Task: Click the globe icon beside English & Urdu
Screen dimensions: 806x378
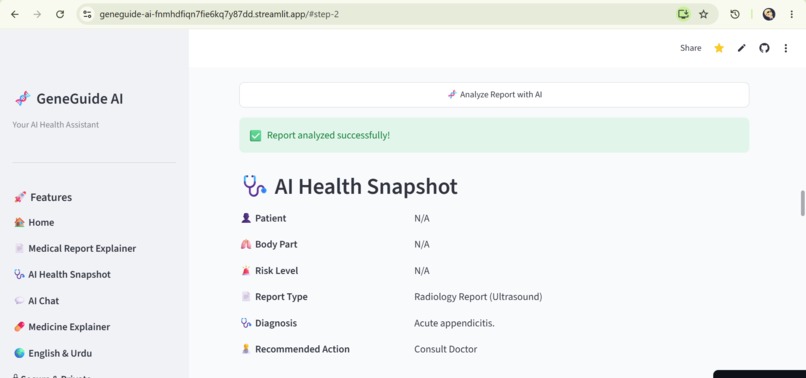Action: tap(20, 353)
